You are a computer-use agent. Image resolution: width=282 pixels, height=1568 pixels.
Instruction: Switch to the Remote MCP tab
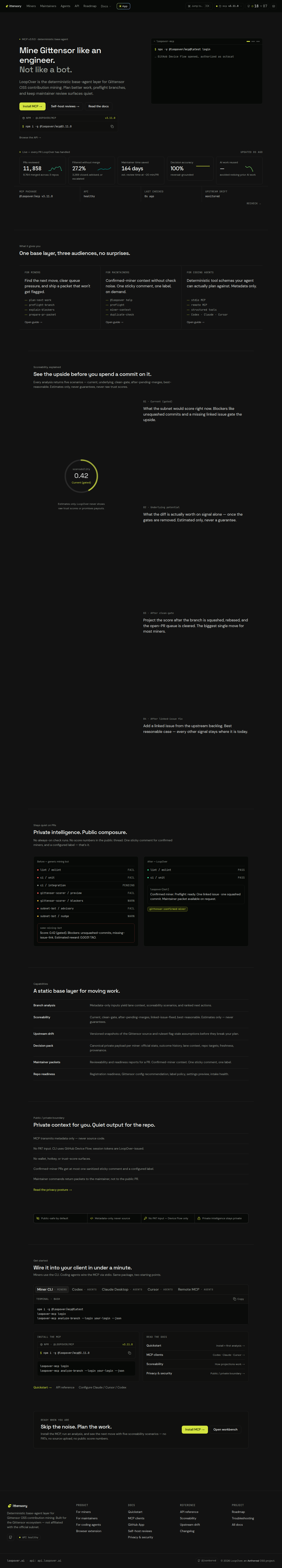click(x=195, y=1289)
